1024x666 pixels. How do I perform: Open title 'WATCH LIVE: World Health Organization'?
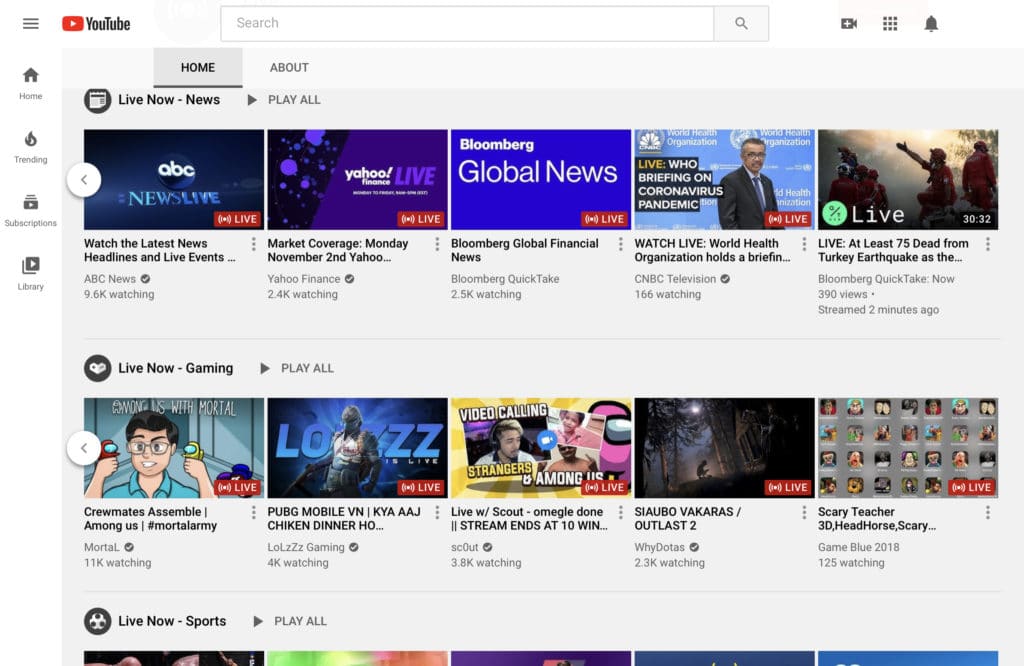coord(712,251)
